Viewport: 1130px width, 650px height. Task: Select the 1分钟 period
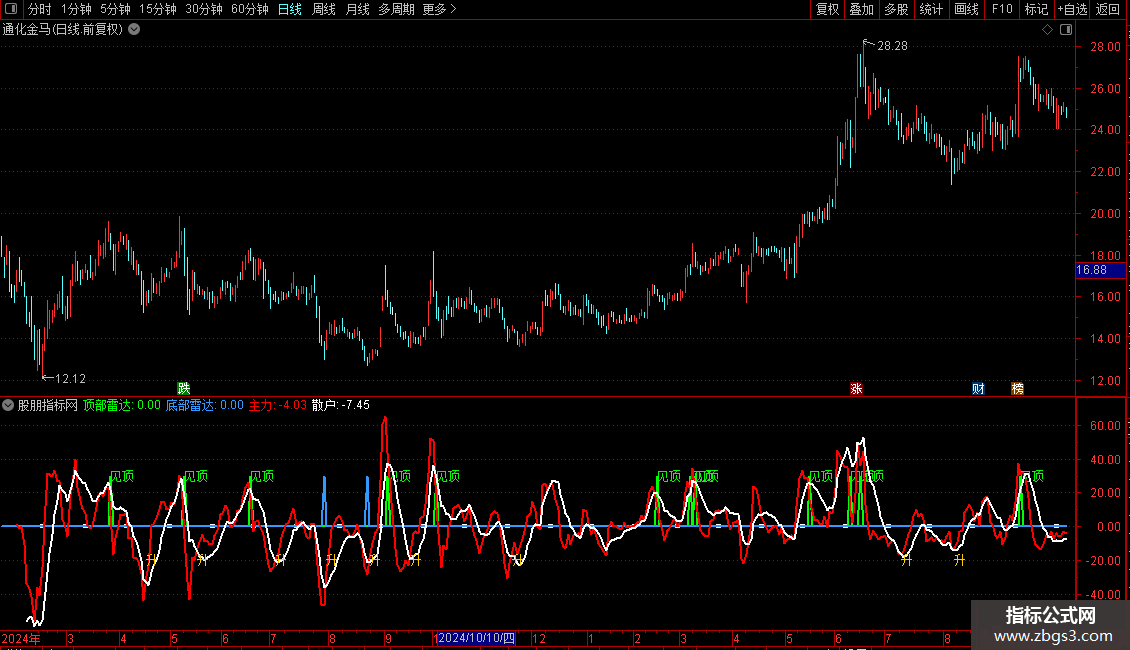pyautogui.click(x=76, y=9)
